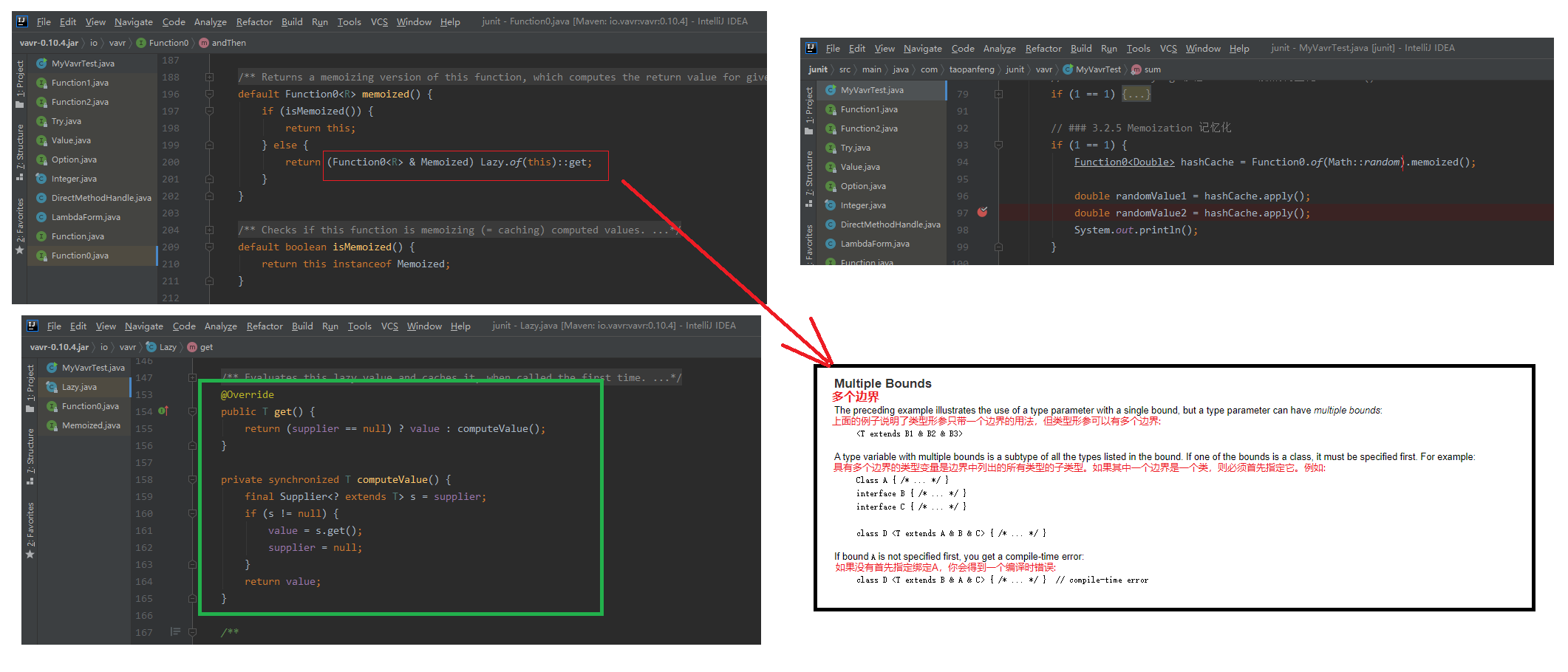Click sum method icon in MyVavrTest.java breadcrumb

click(1136, 69)
